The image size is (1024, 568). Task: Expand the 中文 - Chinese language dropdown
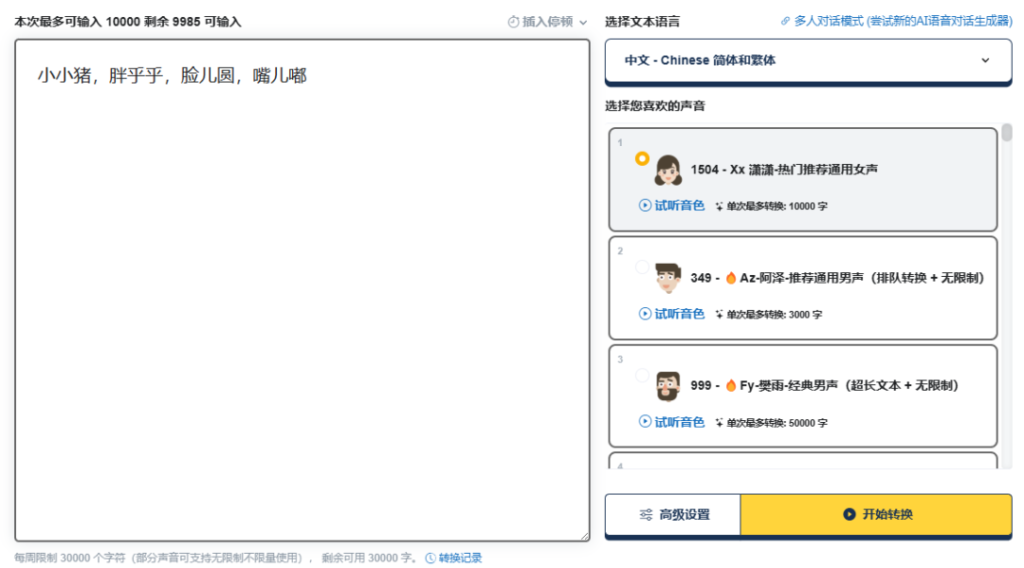[808, 61]
